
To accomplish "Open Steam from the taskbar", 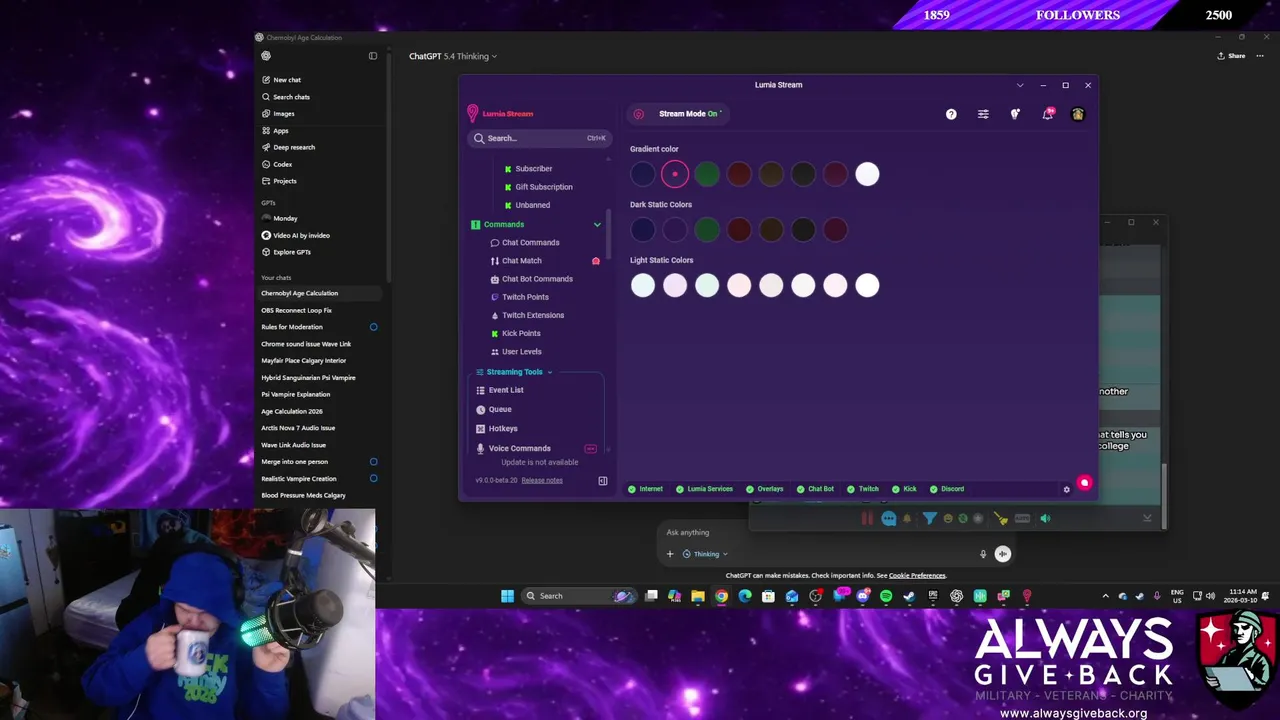I will [908, 596].
